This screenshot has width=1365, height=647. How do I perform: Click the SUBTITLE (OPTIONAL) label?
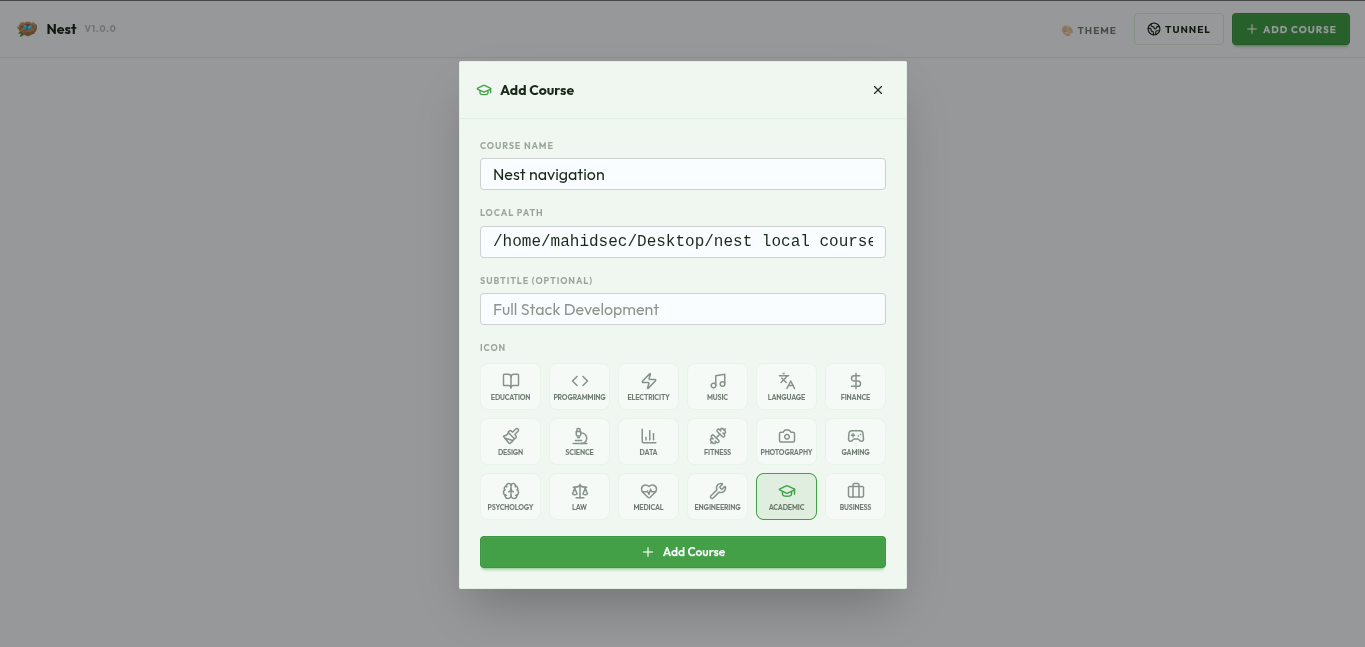(536, 281)
